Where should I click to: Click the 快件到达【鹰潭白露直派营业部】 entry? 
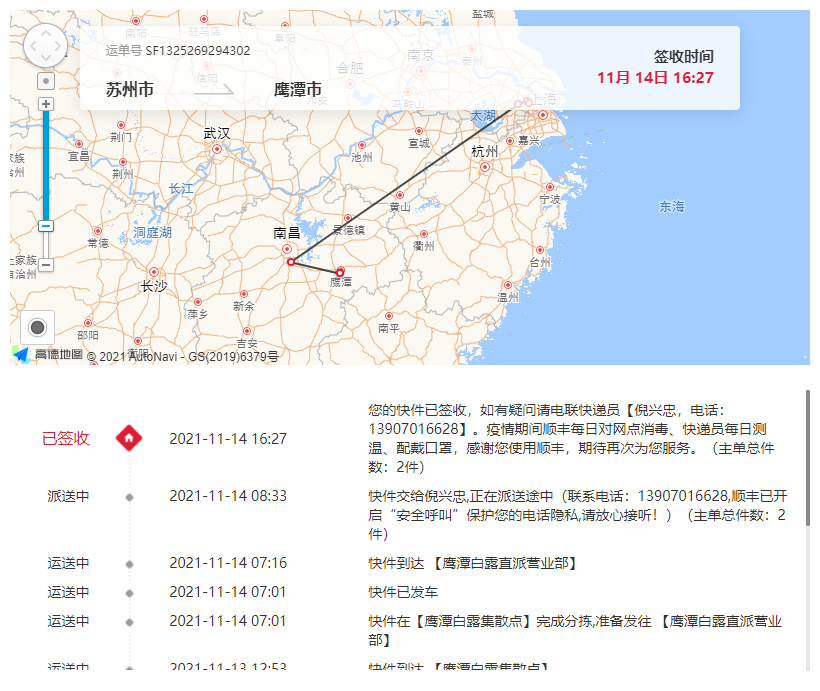click(474, 563)
